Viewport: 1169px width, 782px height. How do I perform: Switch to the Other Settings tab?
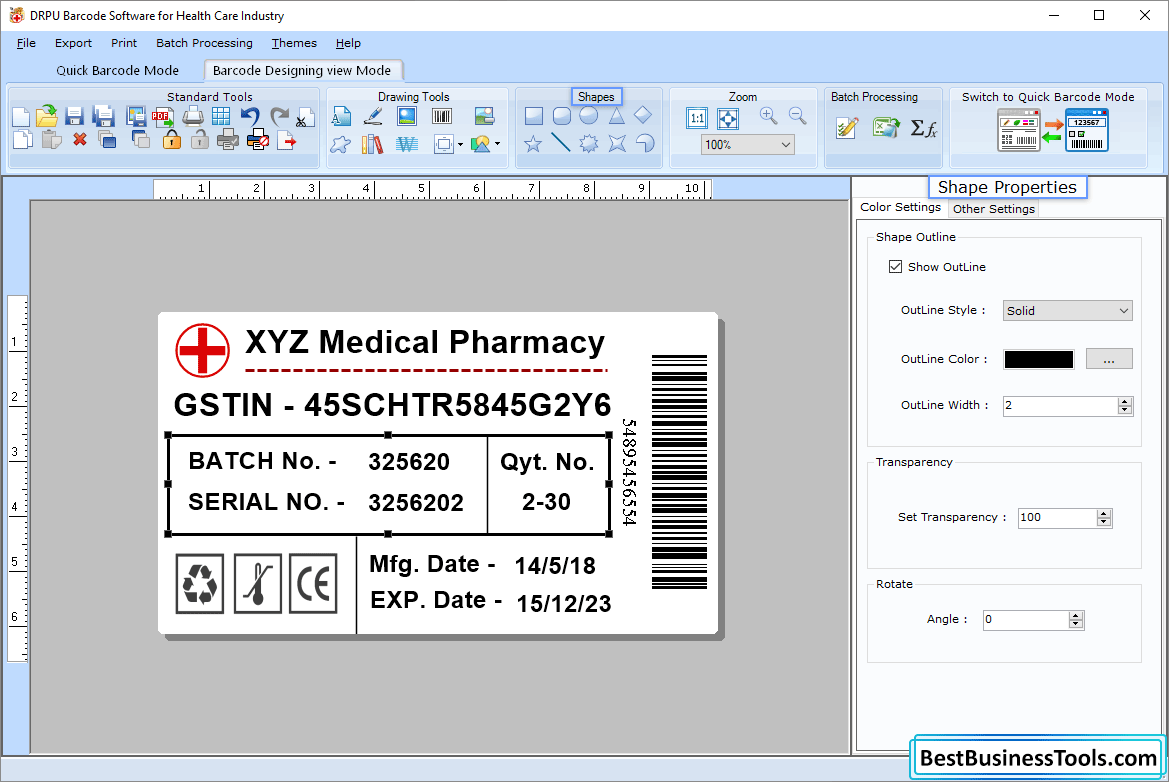click(x=993, y=209)
